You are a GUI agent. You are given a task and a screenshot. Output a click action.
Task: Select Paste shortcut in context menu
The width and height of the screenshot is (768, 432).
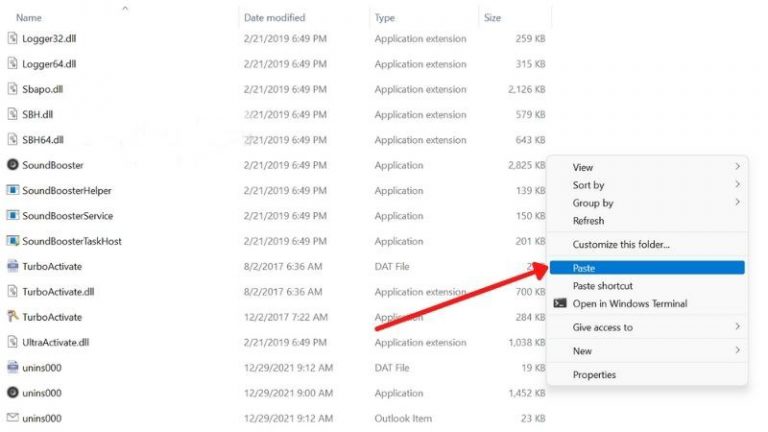[602, 286]
